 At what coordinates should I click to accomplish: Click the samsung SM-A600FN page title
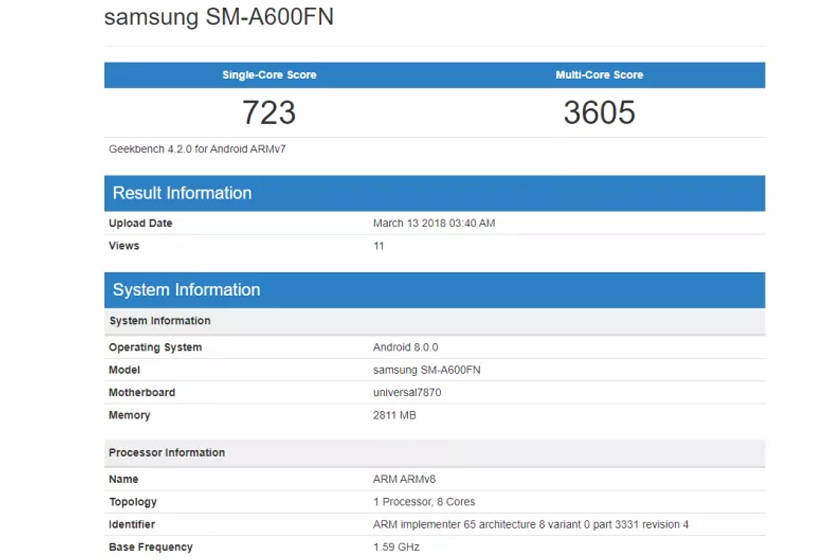pyautogui.click(x=219, y=17)
